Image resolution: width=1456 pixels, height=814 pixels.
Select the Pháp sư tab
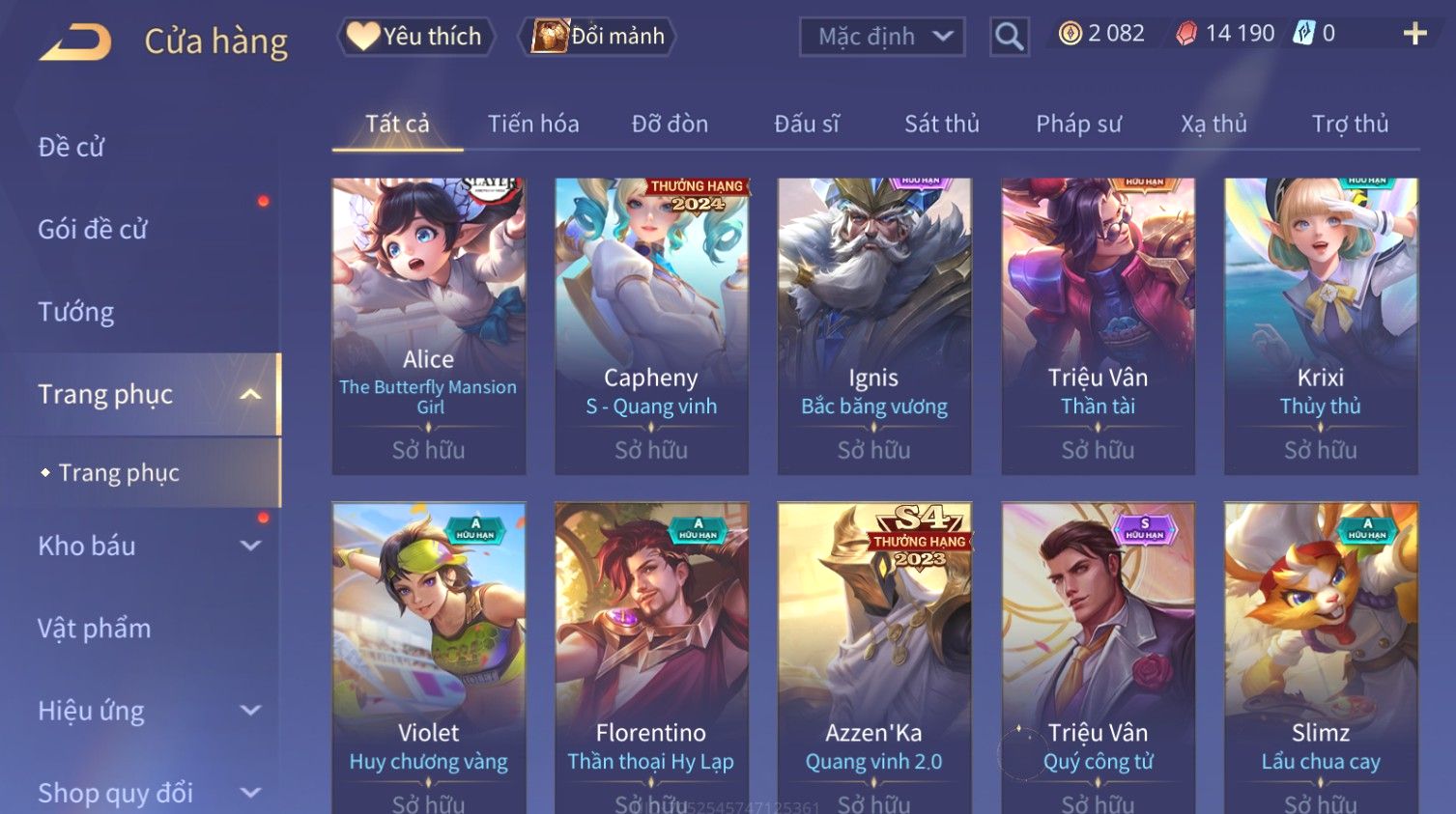(1079, 125)
